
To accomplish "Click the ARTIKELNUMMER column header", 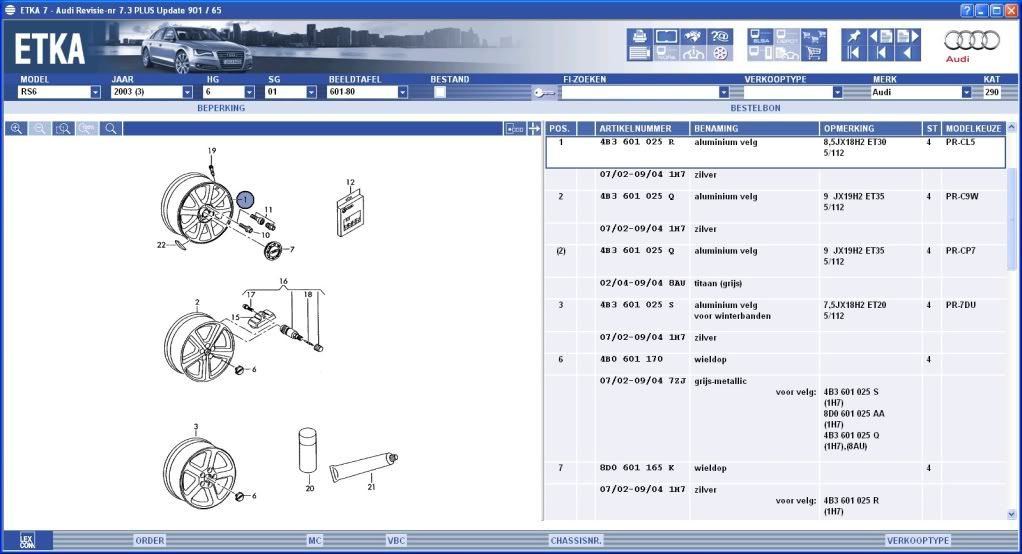I will (x=642, y=128).
